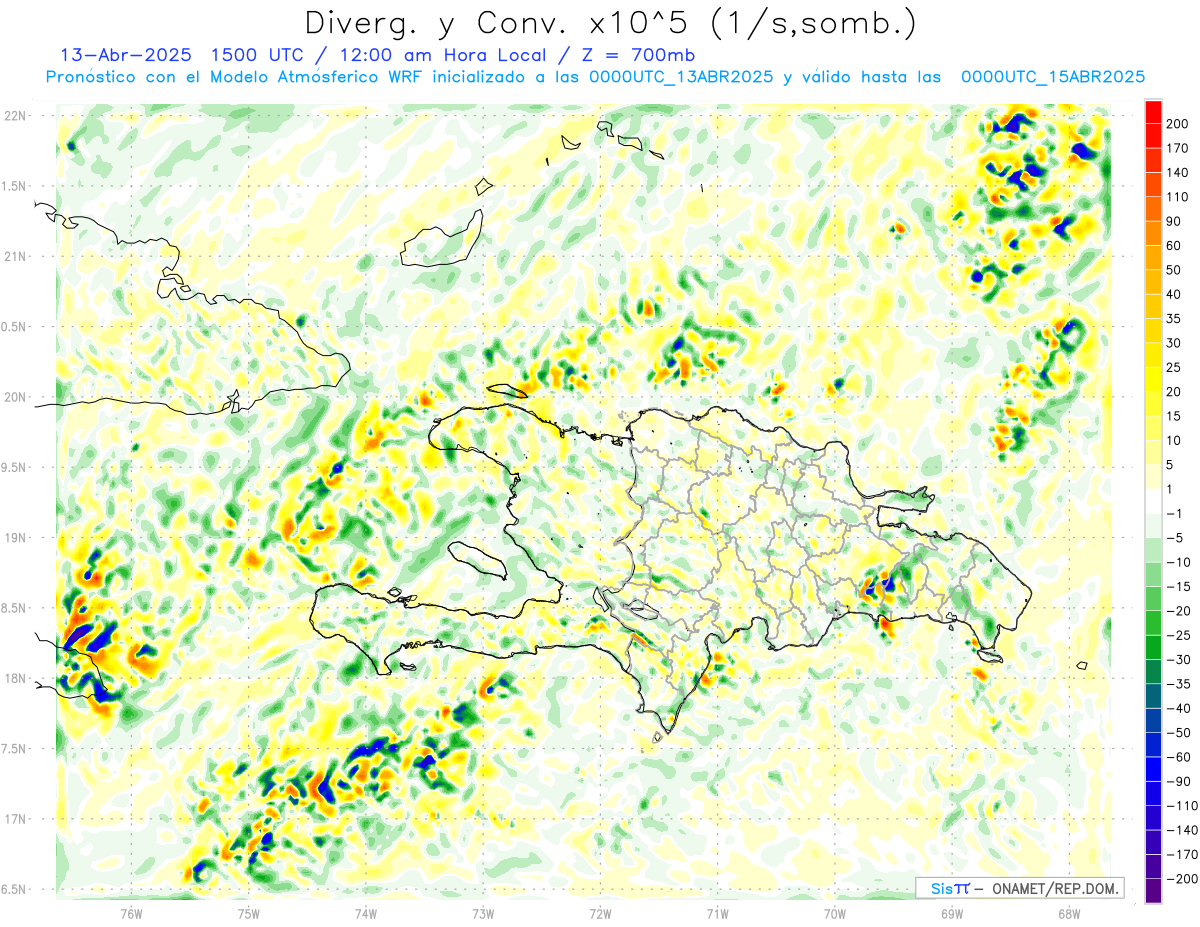This screenshot has height=927, width=1200.
Task: Click the '40' value on the color scale
Action: (x=1174, y=294)
